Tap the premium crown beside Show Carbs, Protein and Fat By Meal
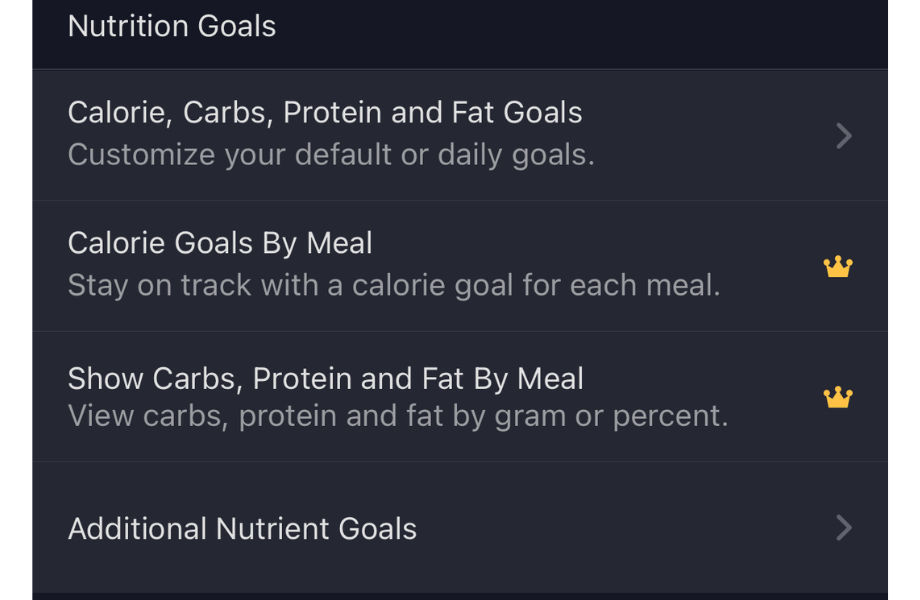The height and width of the screenshot is (600, 920). [x=837, y=397]
